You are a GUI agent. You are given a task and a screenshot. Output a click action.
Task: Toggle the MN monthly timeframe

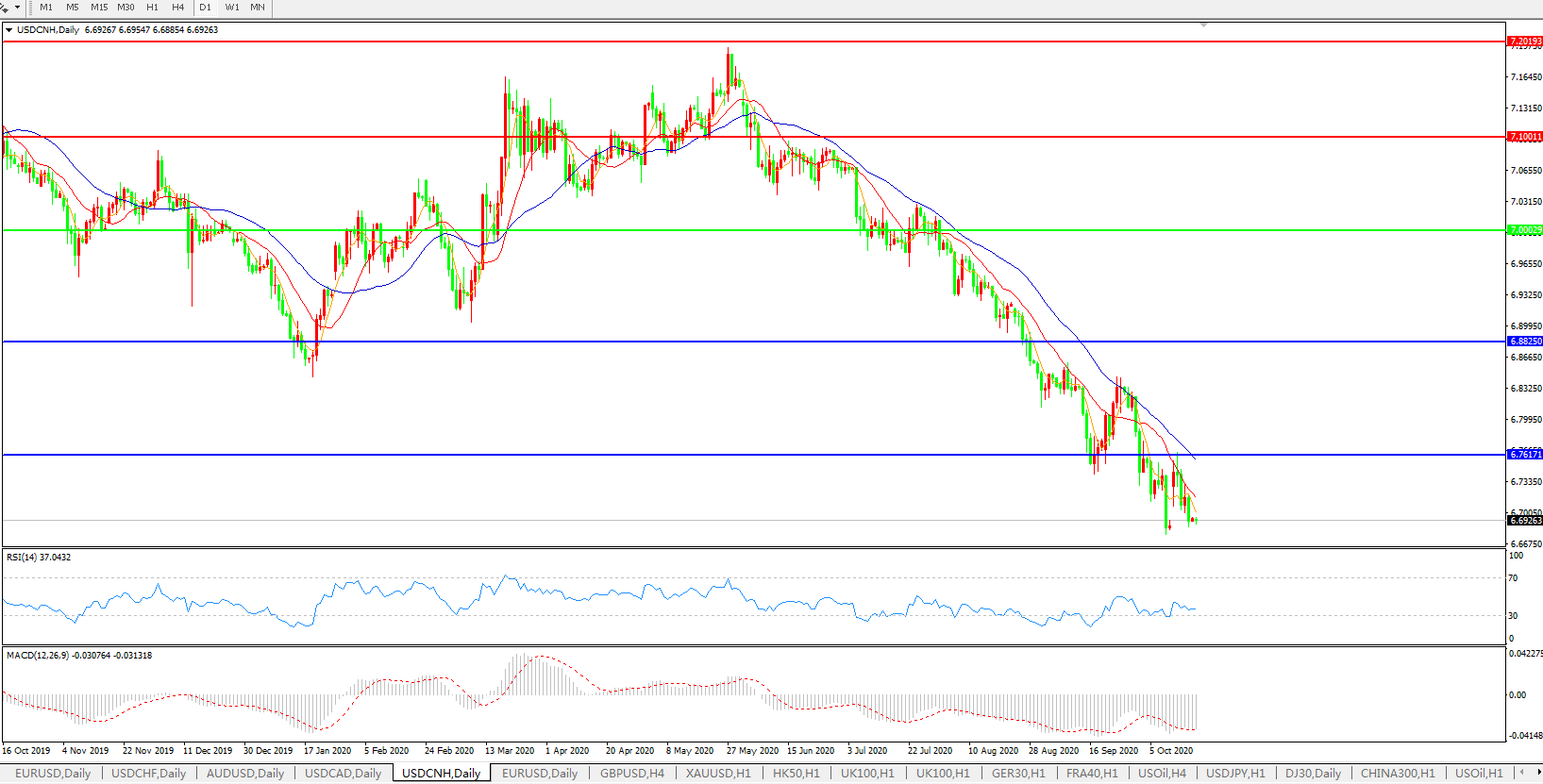click(258, 8)
